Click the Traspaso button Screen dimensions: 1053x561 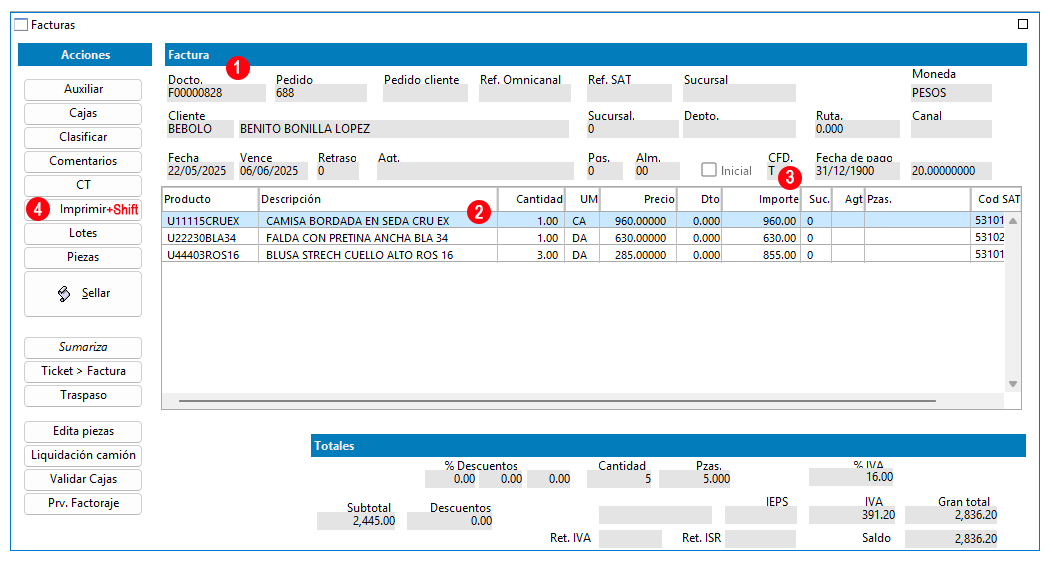tap(83, 396)
